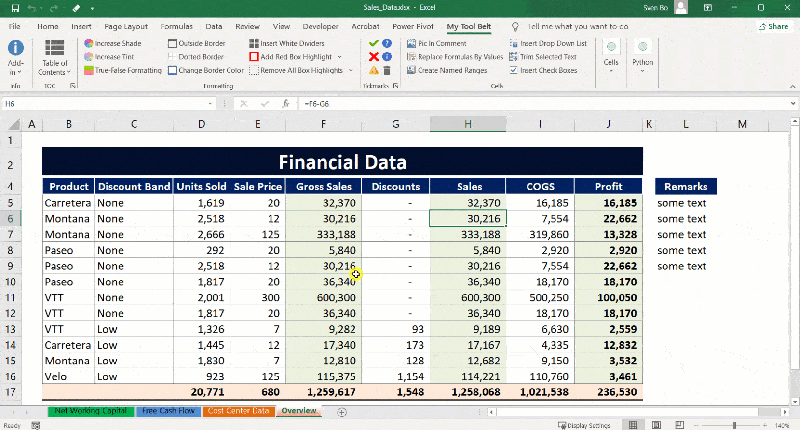Click Trim Selected Text

click(543, 57)
